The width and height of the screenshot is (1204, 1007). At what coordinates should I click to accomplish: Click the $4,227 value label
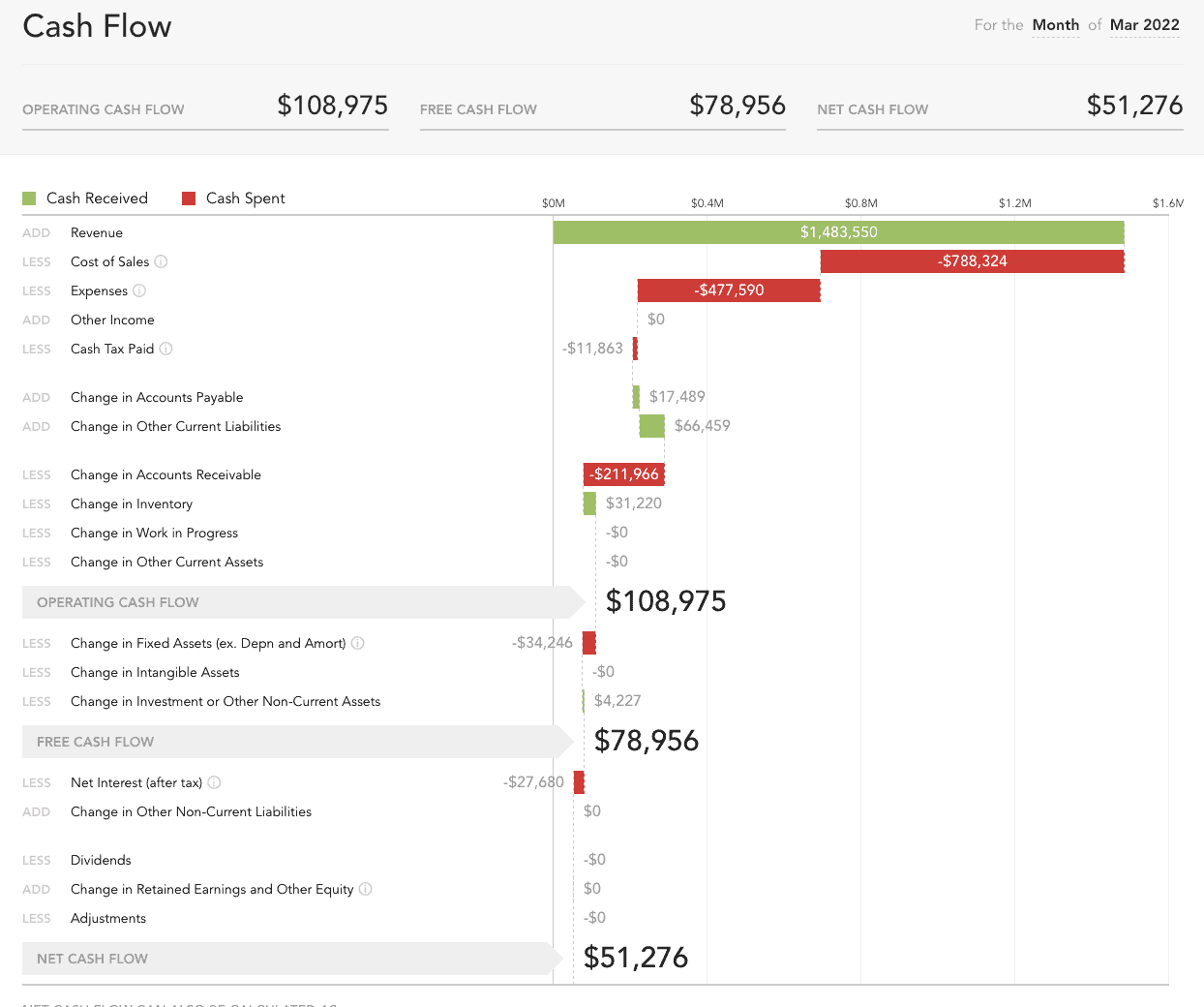[x=617, y=701]
